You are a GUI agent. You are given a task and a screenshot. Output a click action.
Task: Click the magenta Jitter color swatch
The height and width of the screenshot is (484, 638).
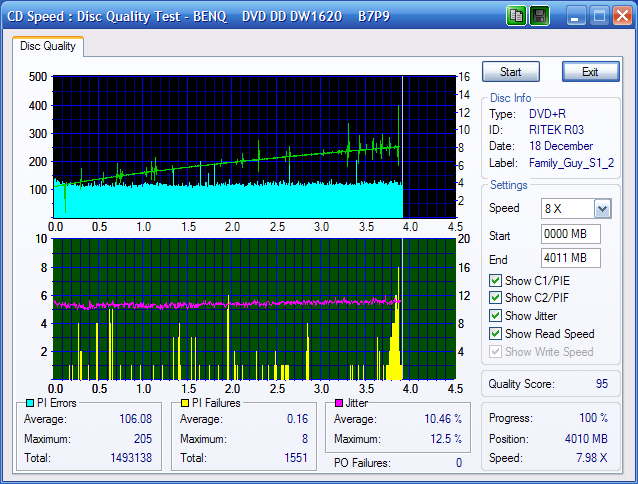click(x=339, y=403)
